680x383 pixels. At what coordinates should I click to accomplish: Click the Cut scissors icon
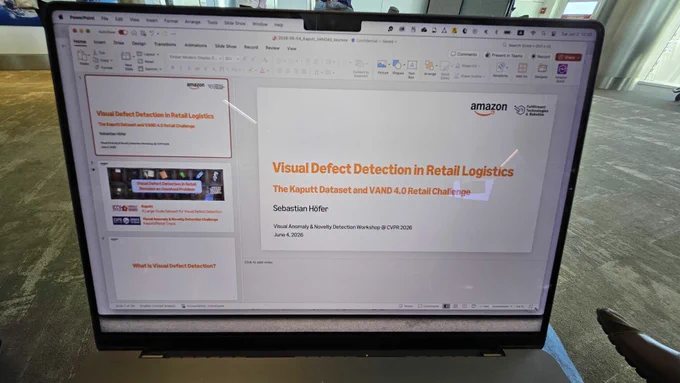click(x=96, y=52)
